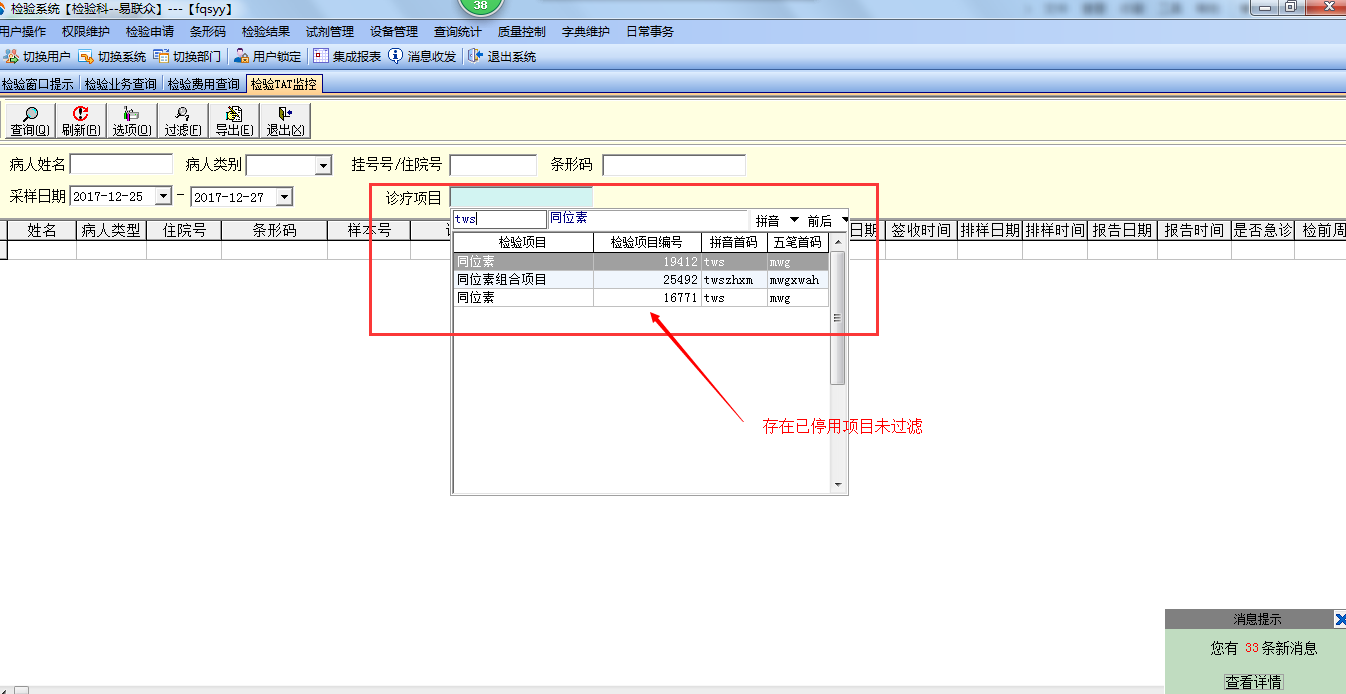Image resolution: width=1346 pixels, height=694 pixels.
Task: Open the 检验申请 menu
Action: (150, 32)
